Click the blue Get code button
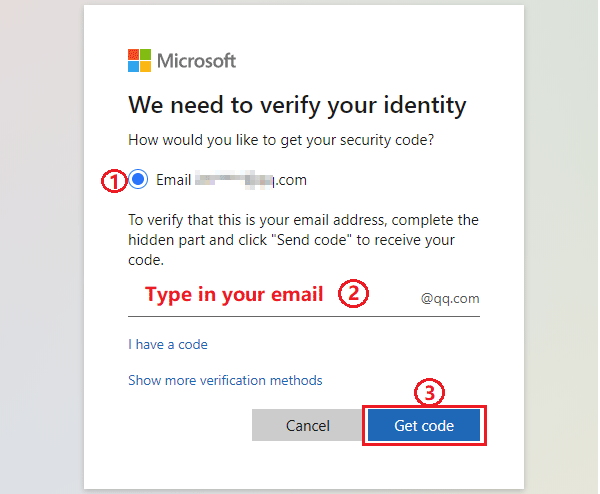This screenshot has width=600, height=494. click(424, 425)
